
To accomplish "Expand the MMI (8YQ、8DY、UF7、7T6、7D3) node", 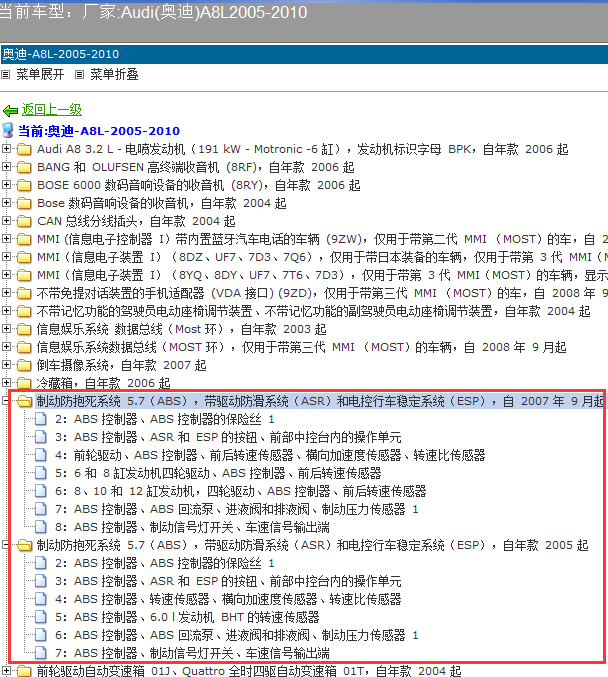I will 6,274.
